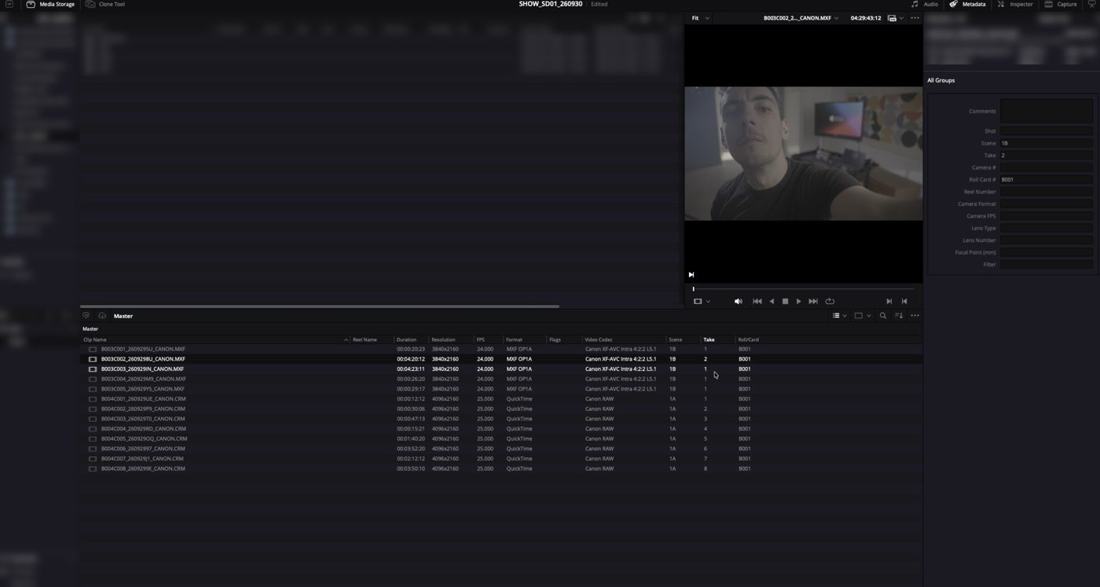
Task: Click the viewer timecode 04:29:43:12
Action: tap(866, 18)
